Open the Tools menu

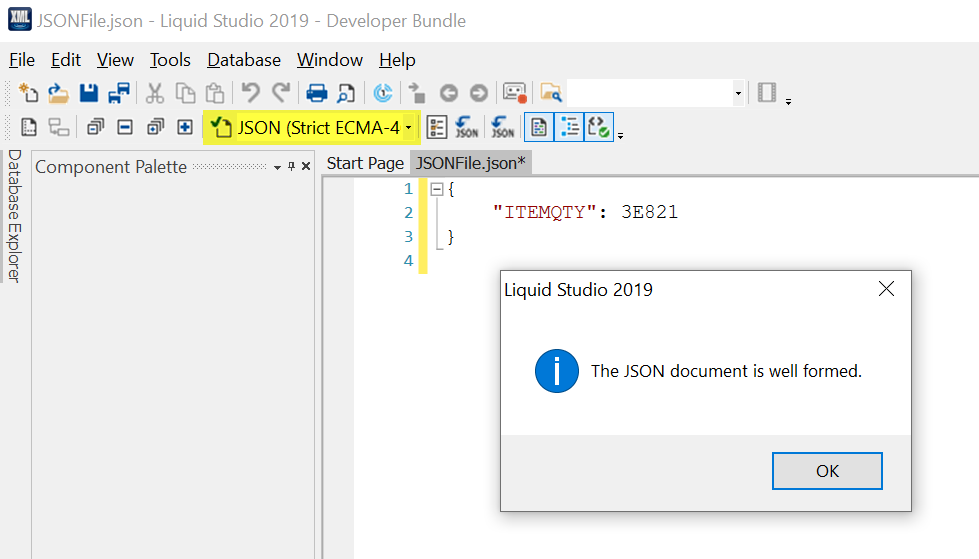coord(170,60)
